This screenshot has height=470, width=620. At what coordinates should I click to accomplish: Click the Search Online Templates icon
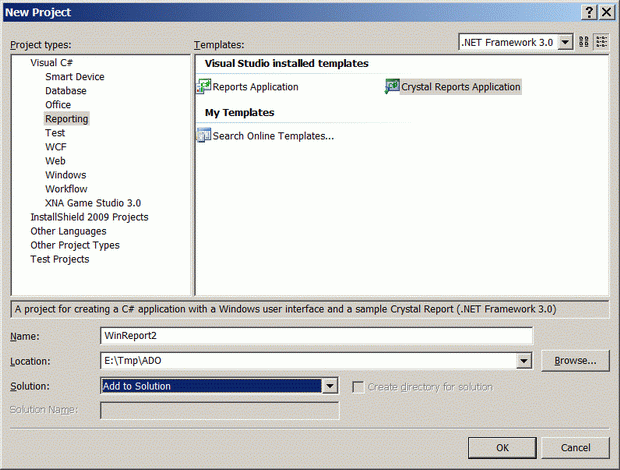(204, 136)
